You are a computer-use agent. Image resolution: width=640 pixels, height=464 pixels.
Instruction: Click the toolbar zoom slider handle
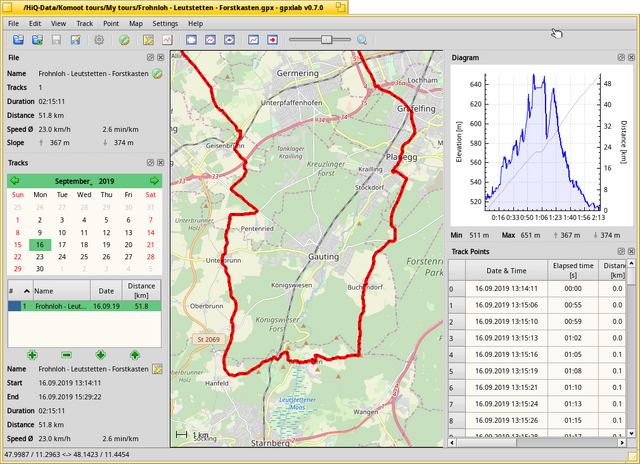pyautogui.click(x=326, y=40)
